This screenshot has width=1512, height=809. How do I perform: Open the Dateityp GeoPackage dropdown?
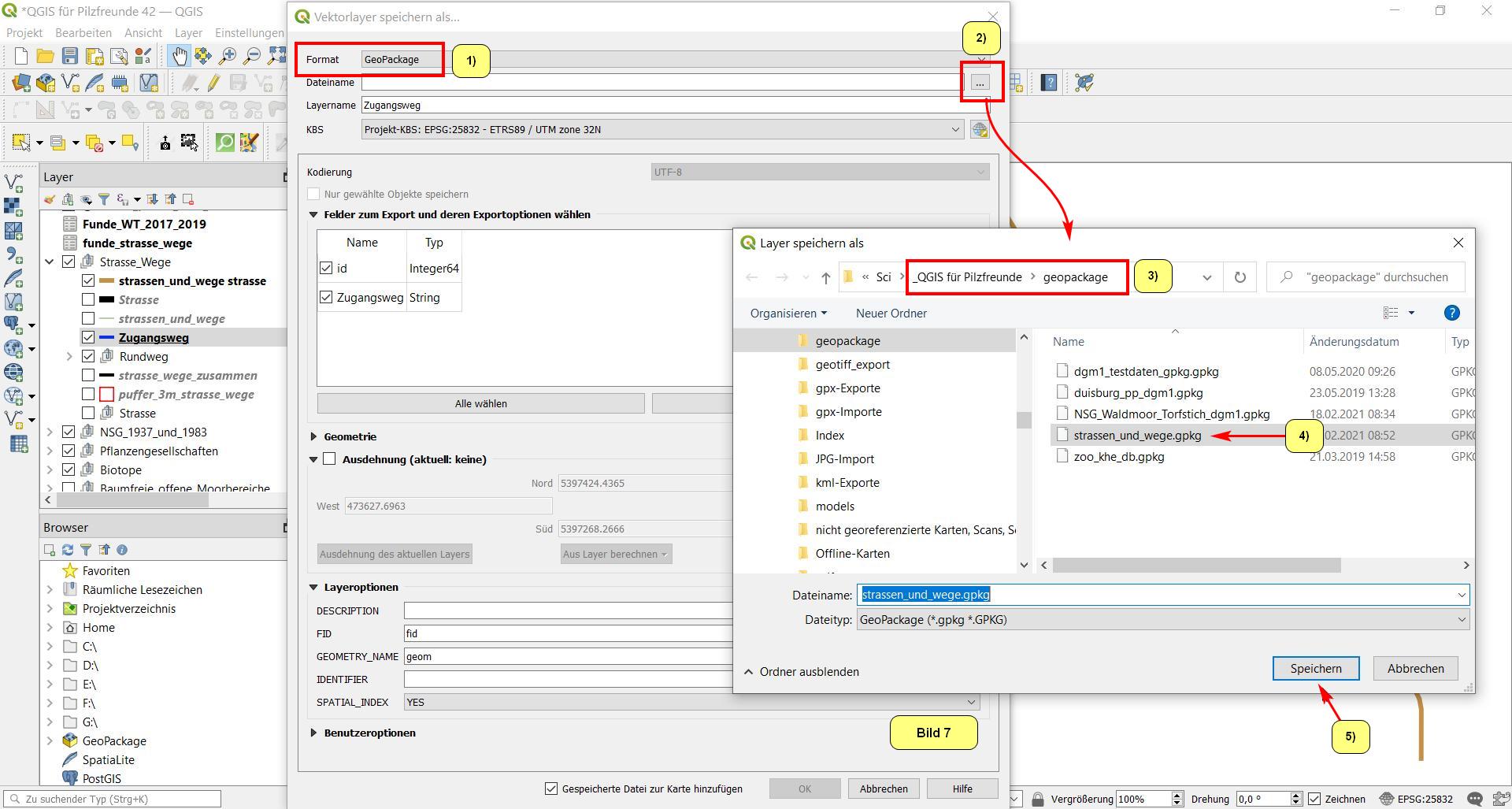pos(1461,620)
